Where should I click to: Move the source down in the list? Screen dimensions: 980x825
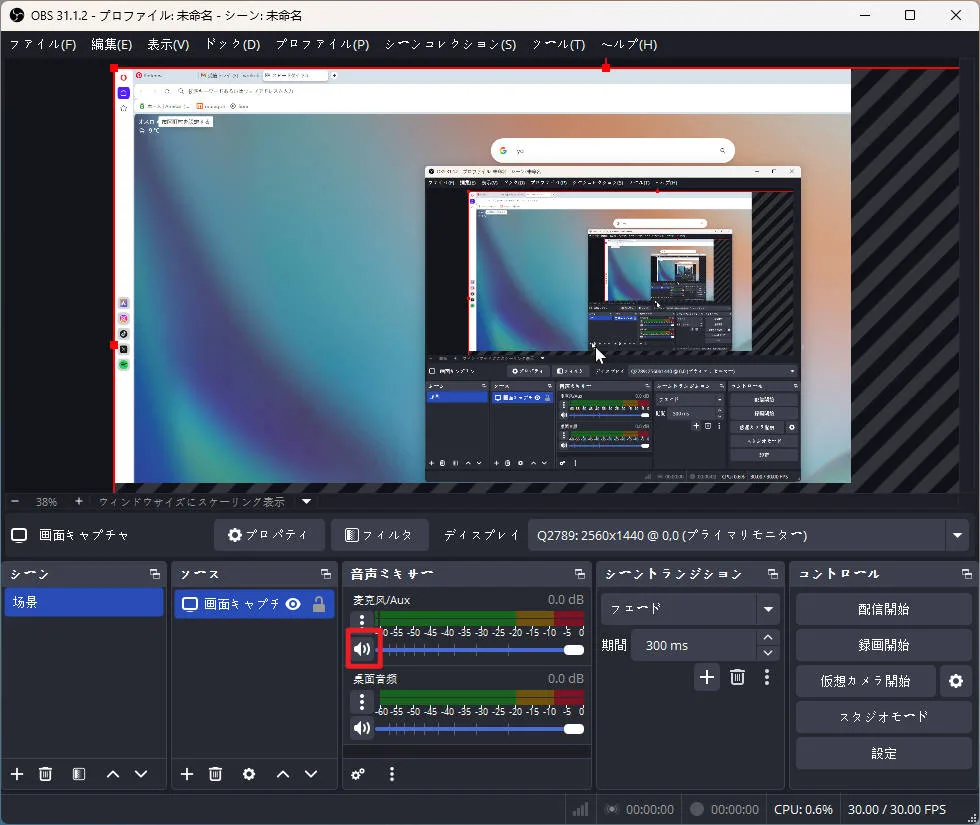pos(311,774)
